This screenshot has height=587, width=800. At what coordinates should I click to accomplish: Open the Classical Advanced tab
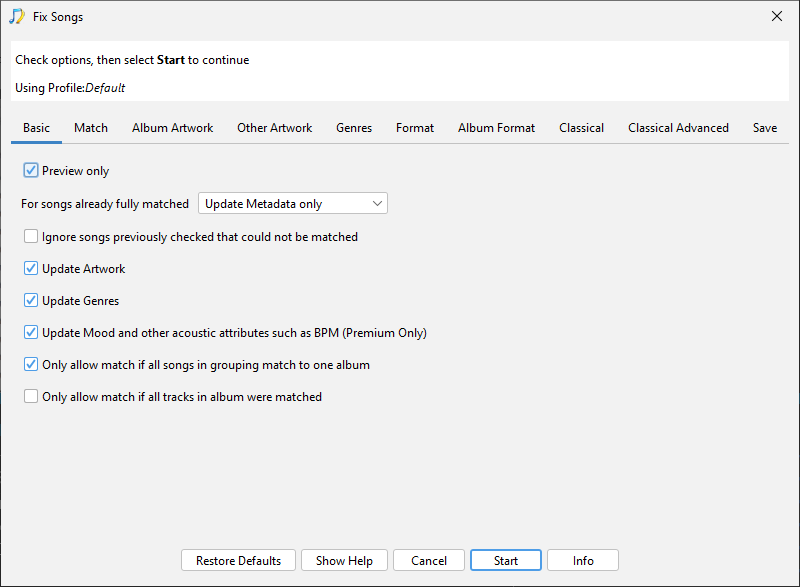click(x=678, y=128)
